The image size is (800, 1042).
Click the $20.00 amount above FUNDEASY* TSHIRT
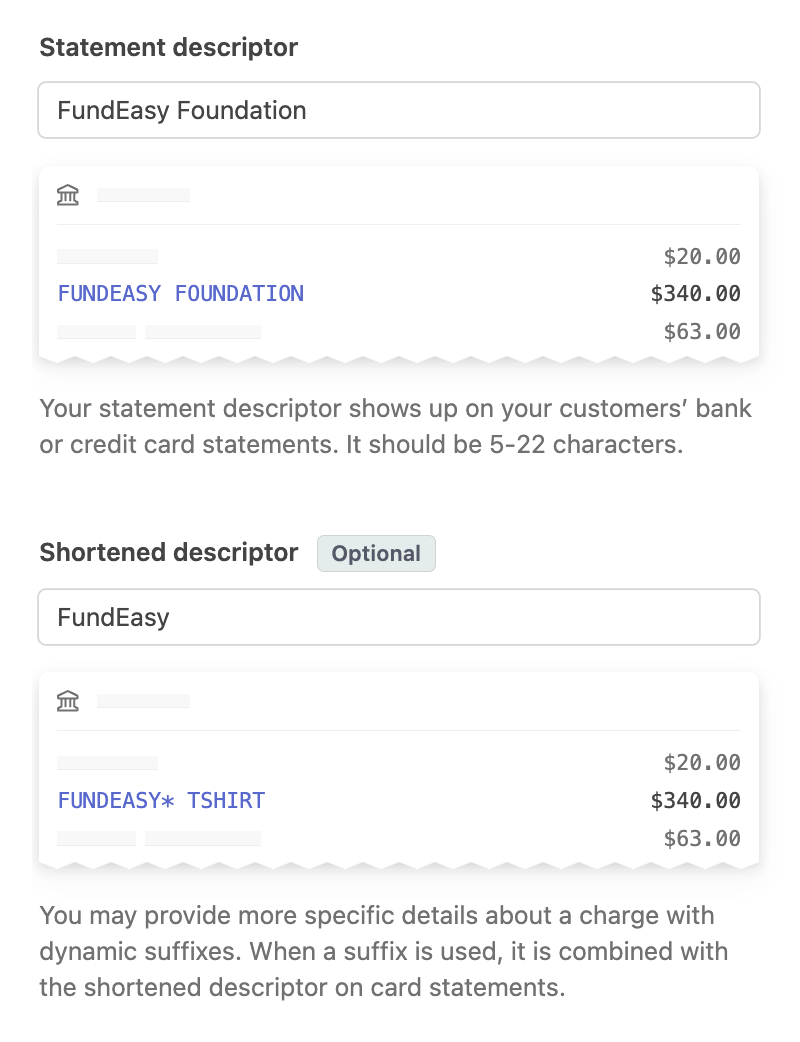click(x=702, y=763)
